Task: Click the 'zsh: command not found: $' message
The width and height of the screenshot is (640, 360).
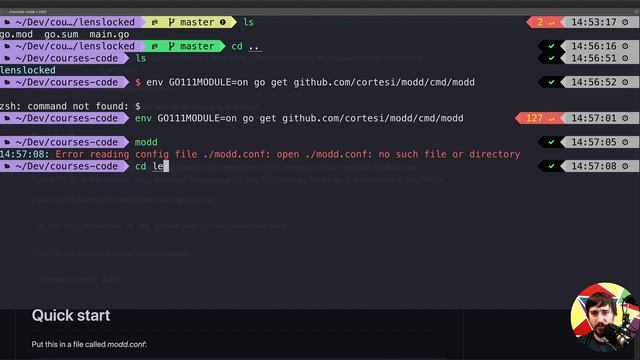Action: point(70,106)
